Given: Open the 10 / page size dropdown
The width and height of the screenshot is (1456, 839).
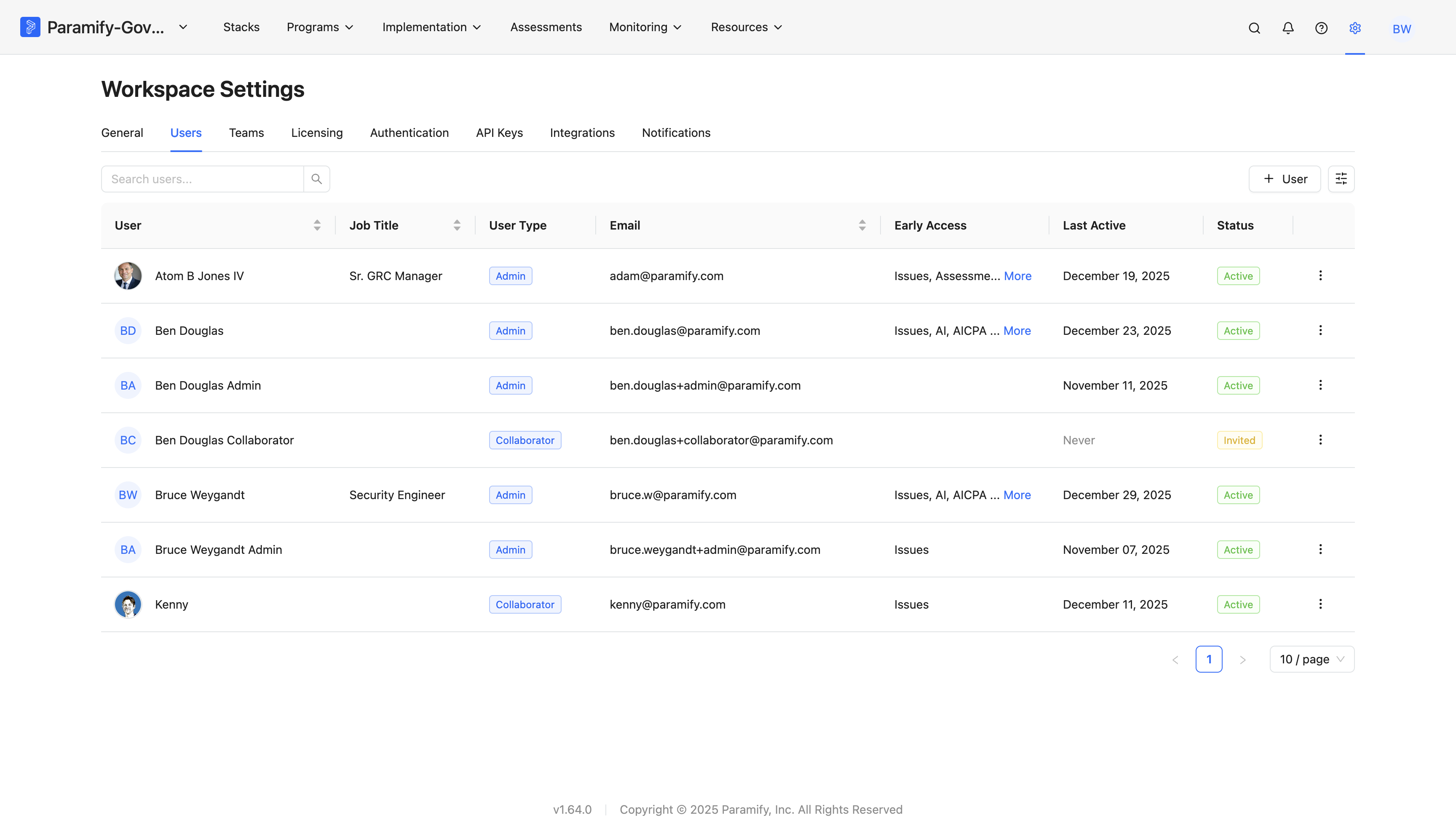Looking at the screenshot, I should [x=1312, y=659].
